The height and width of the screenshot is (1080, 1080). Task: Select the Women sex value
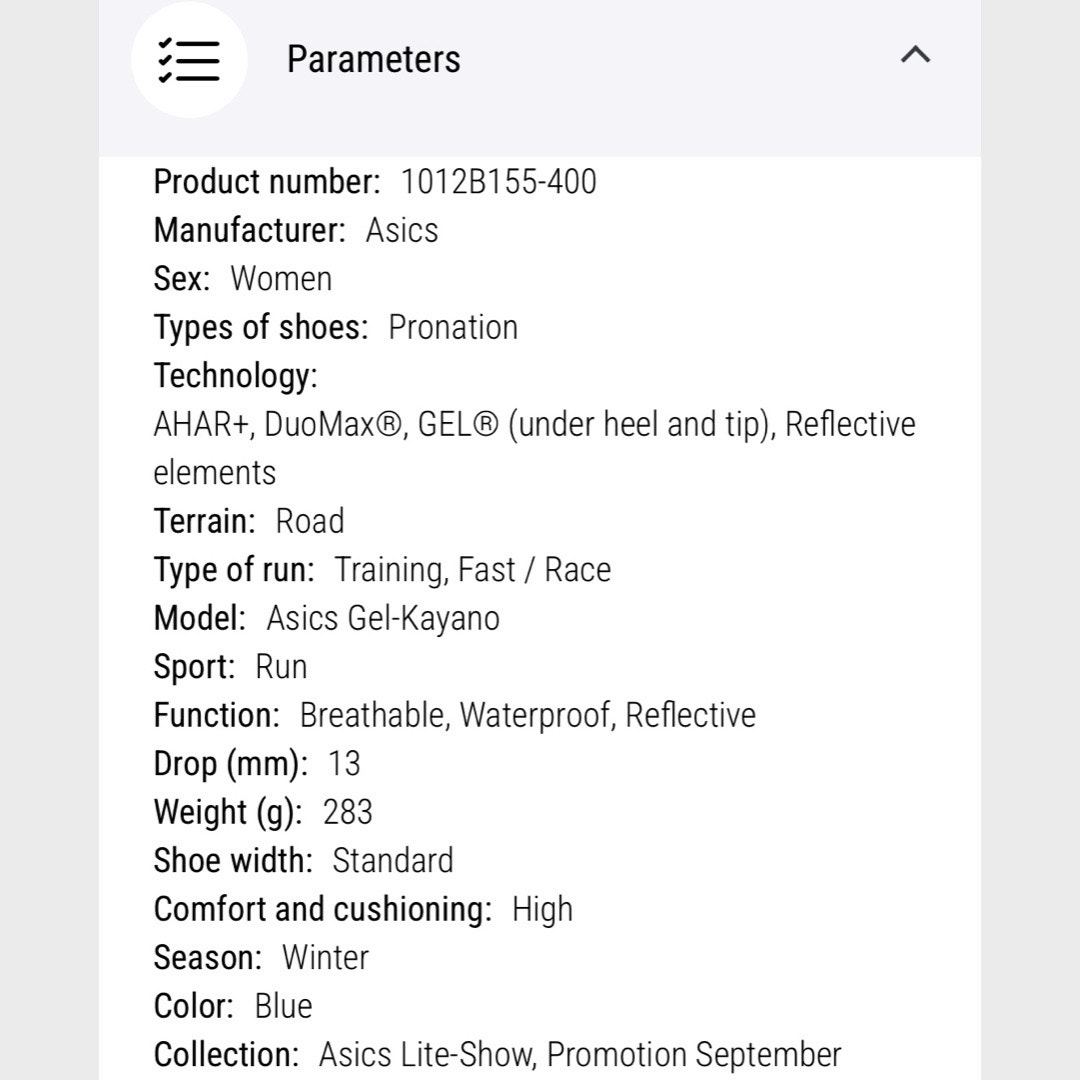pos(281,279)
